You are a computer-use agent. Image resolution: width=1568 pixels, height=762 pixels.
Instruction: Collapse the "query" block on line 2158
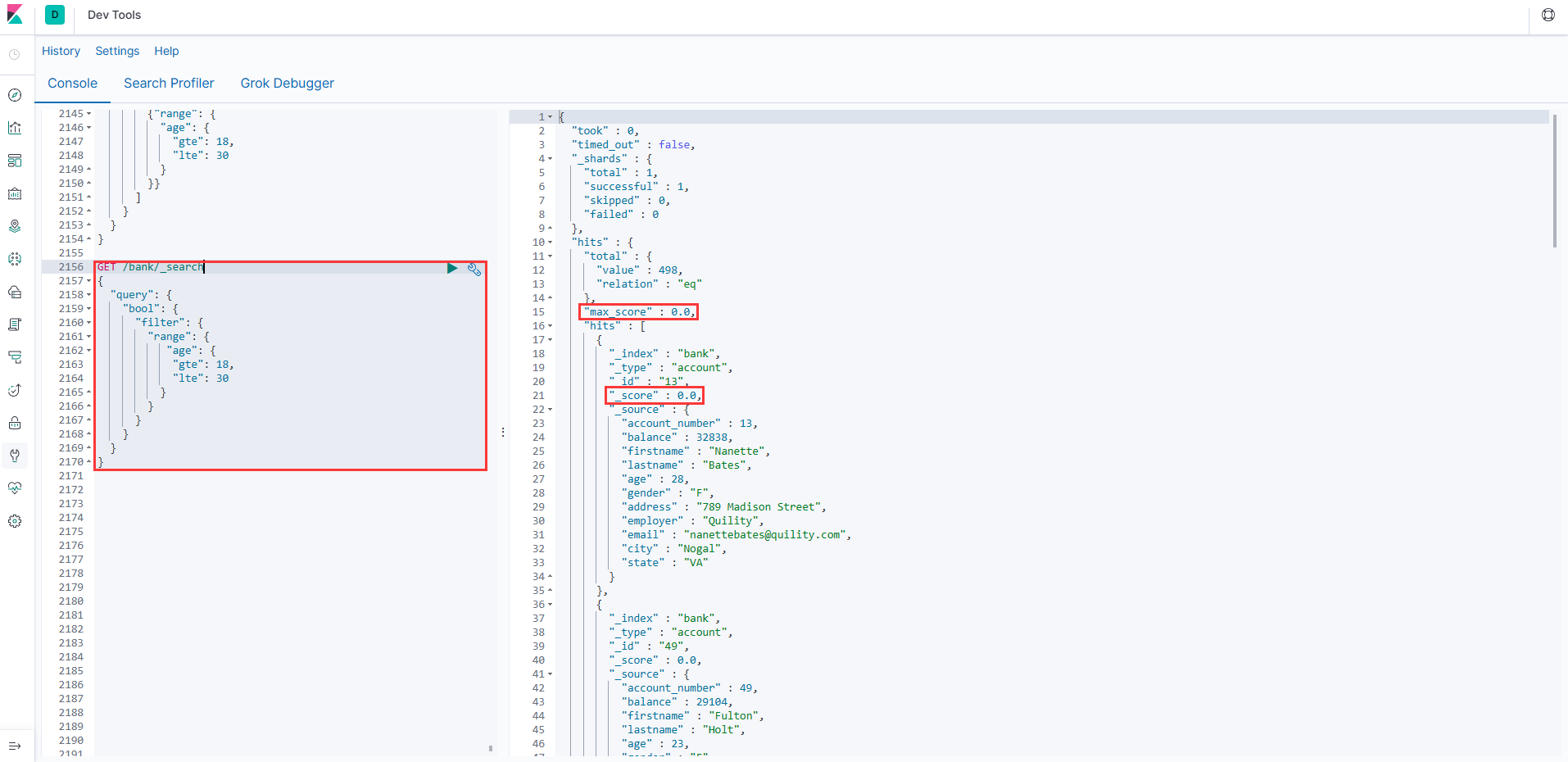[x=89, y=295]
